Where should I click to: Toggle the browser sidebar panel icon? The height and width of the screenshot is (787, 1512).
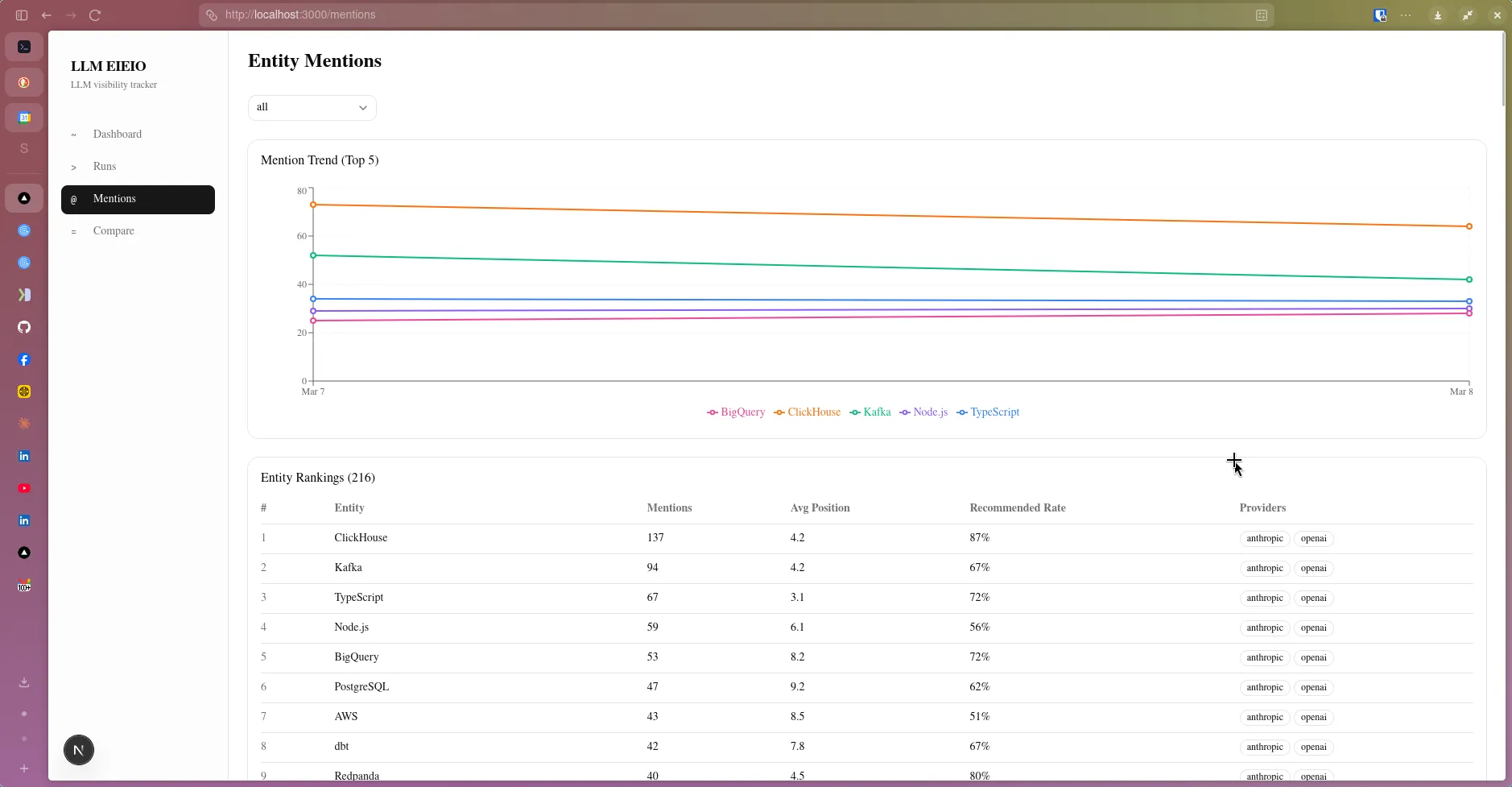(x=22, y=15)
